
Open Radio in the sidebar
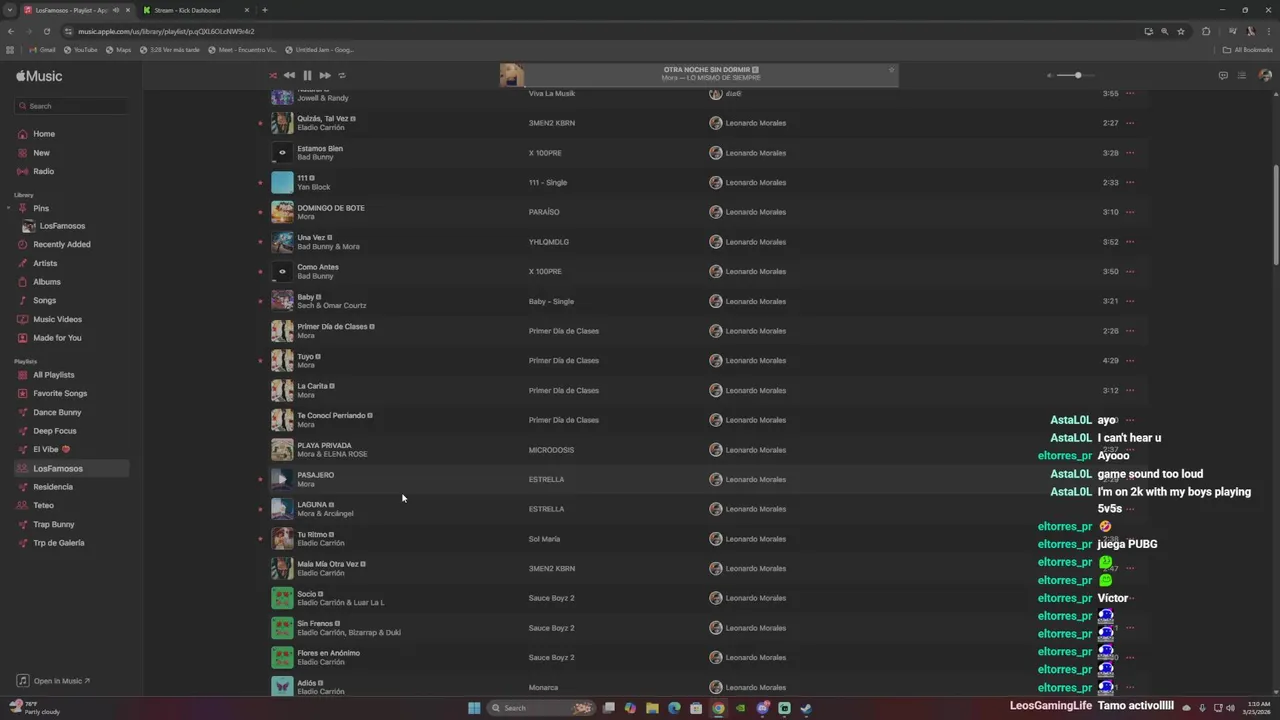tap(43, 171)
